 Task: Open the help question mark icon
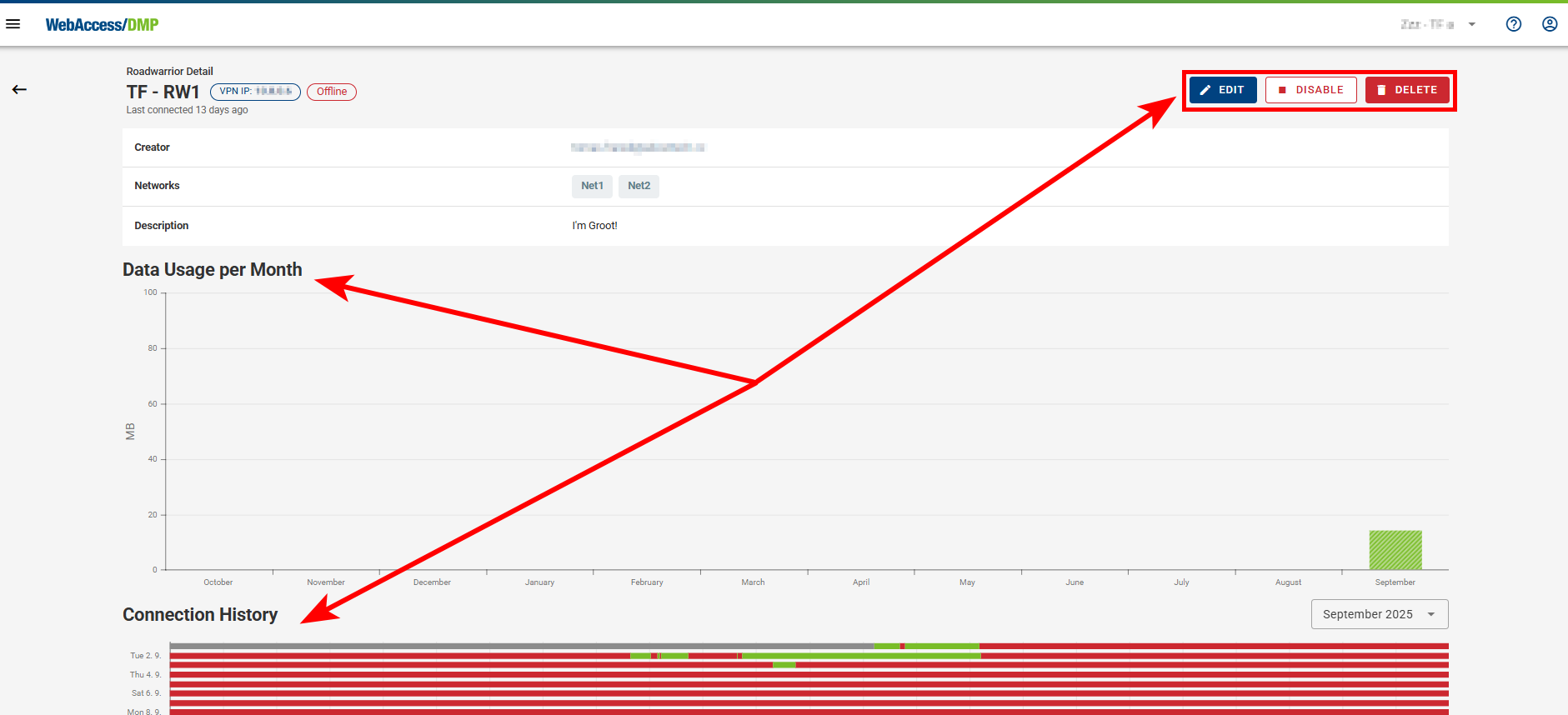tap(1513, 24)
